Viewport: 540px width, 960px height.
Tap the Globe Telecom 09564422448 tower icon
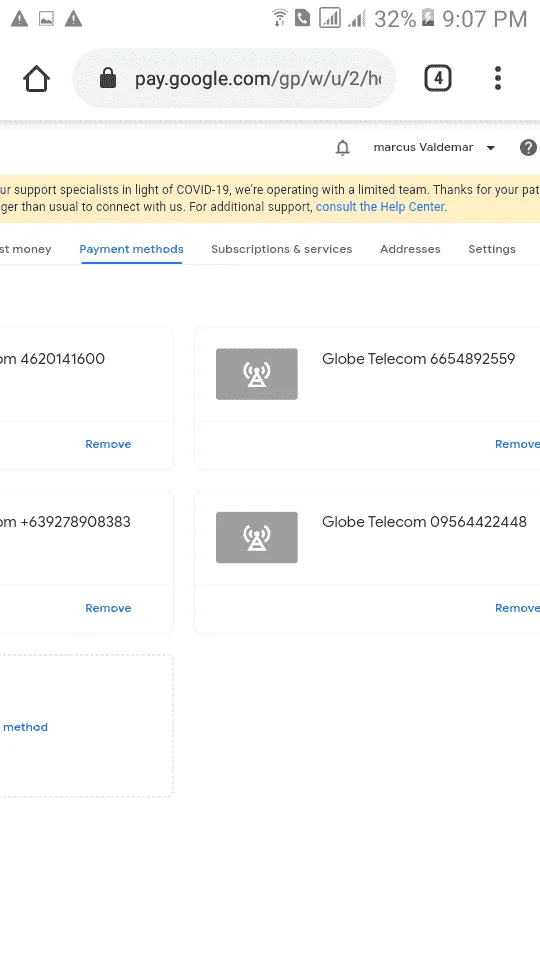[x=257, y=538]
